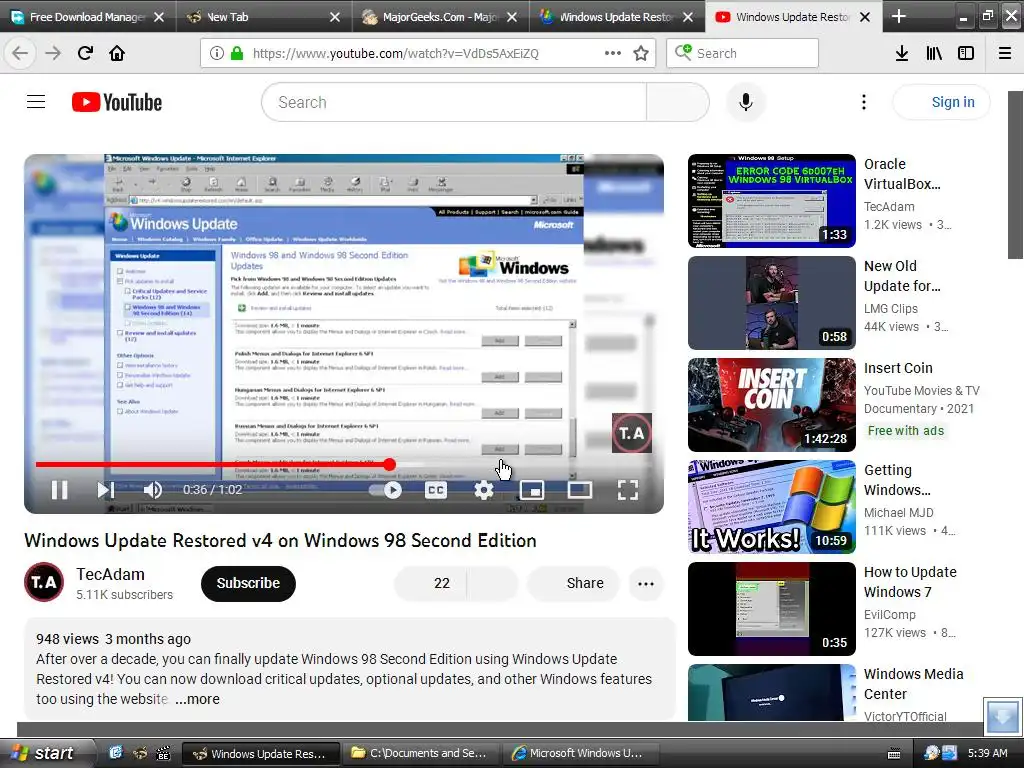Share this video
This screenshot has height=768, width=1024.
(573, 583)
